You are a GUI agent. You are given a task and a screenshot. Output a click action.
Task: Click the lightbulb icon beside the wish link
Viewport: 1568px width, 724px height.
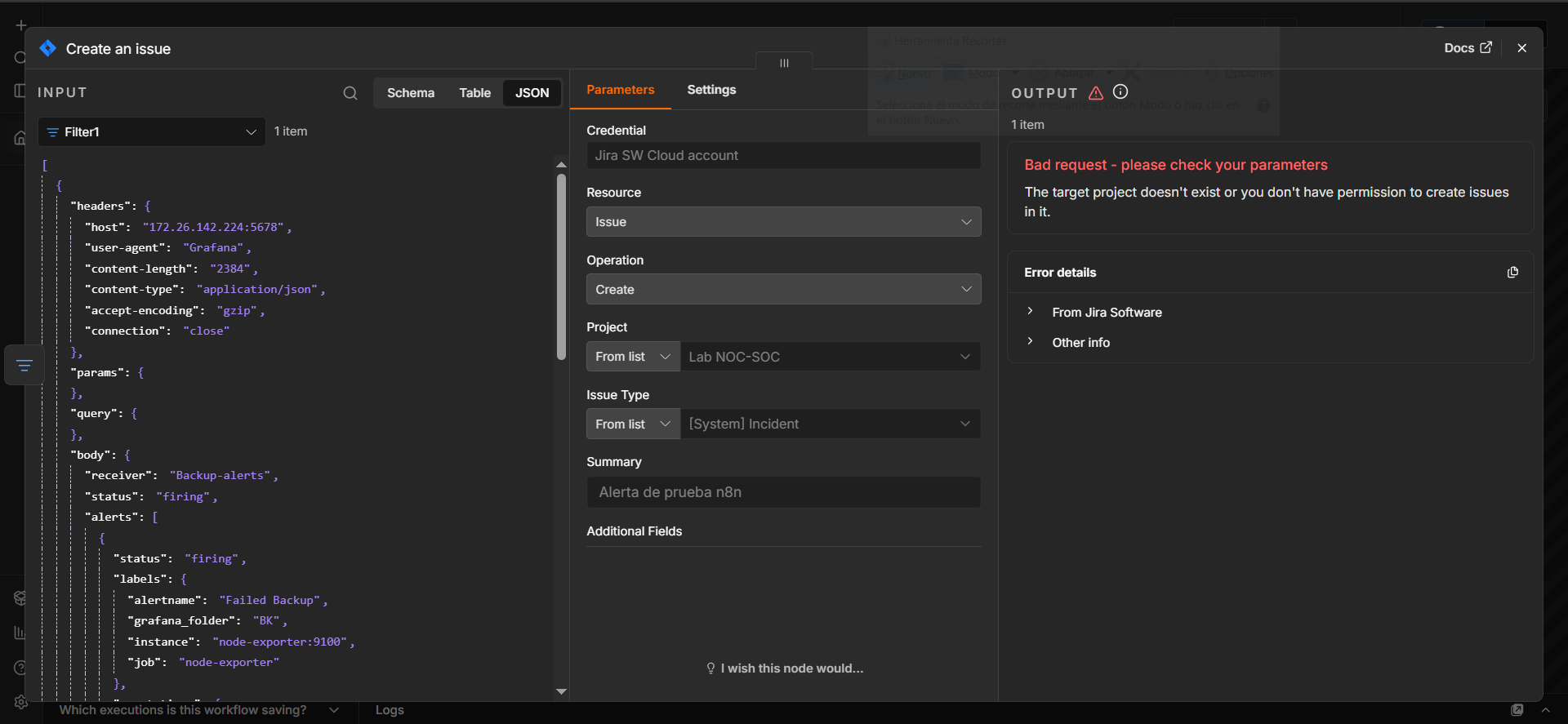click(x=710, y=668)
